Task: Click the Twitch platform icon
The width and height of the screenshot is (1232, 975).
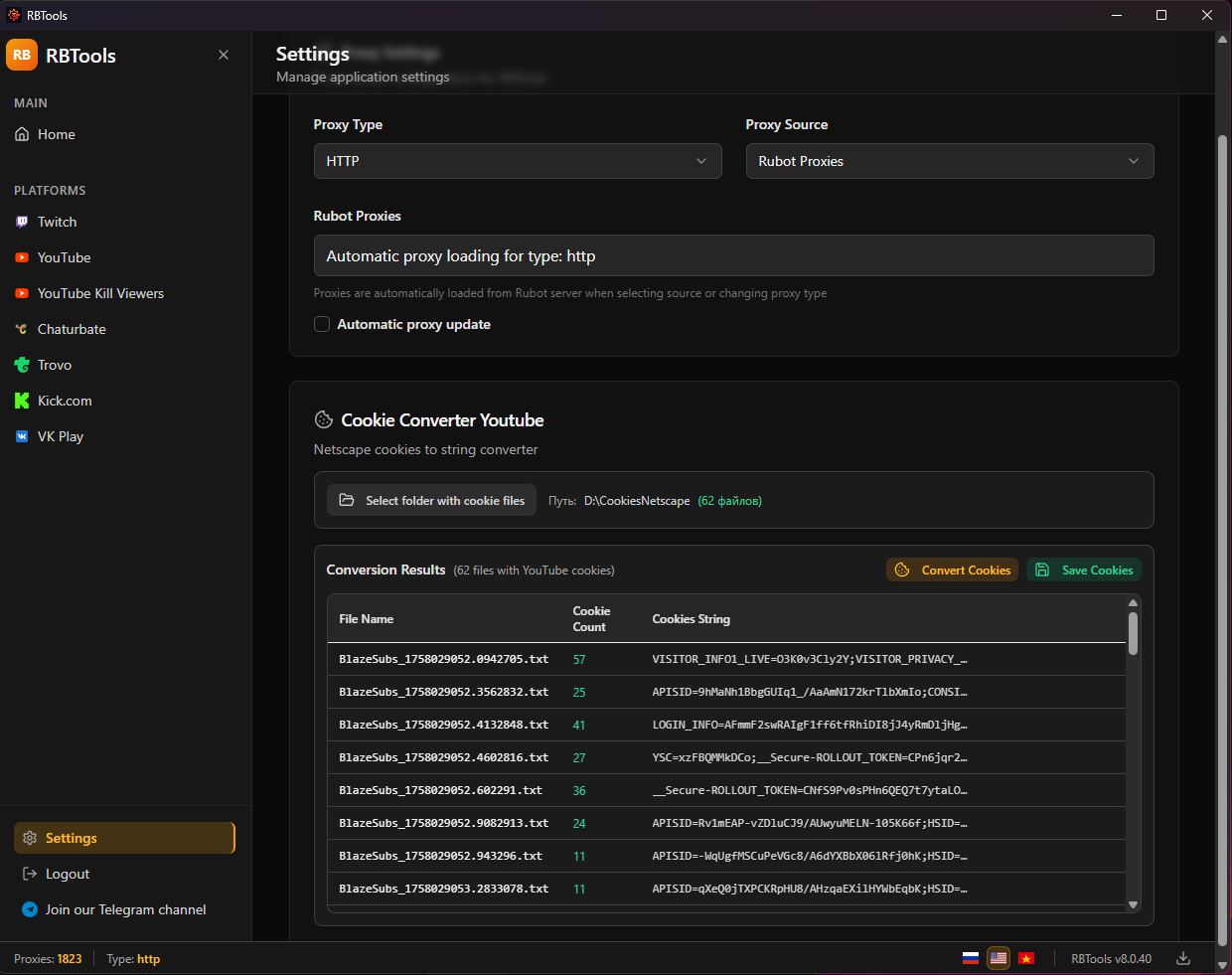Action: [22, 222]
